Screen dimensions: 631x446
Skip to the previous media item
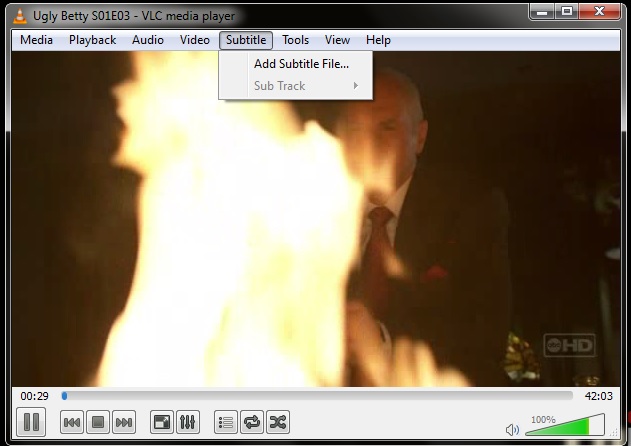pos(72,422)
